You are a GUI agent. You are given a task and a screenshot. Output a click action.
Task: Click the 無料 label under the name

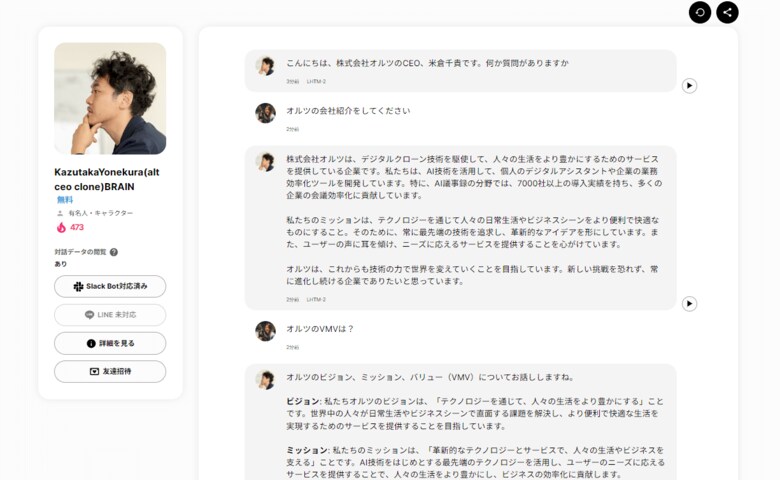point(65,199)
